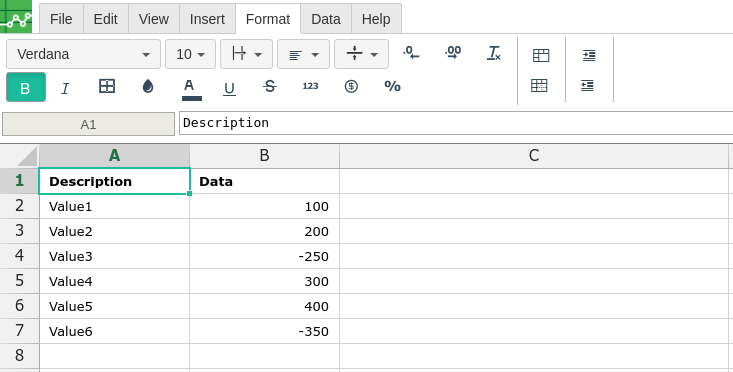
Task: Click the decrease decimal places icon
Action: tap(411, 53)
